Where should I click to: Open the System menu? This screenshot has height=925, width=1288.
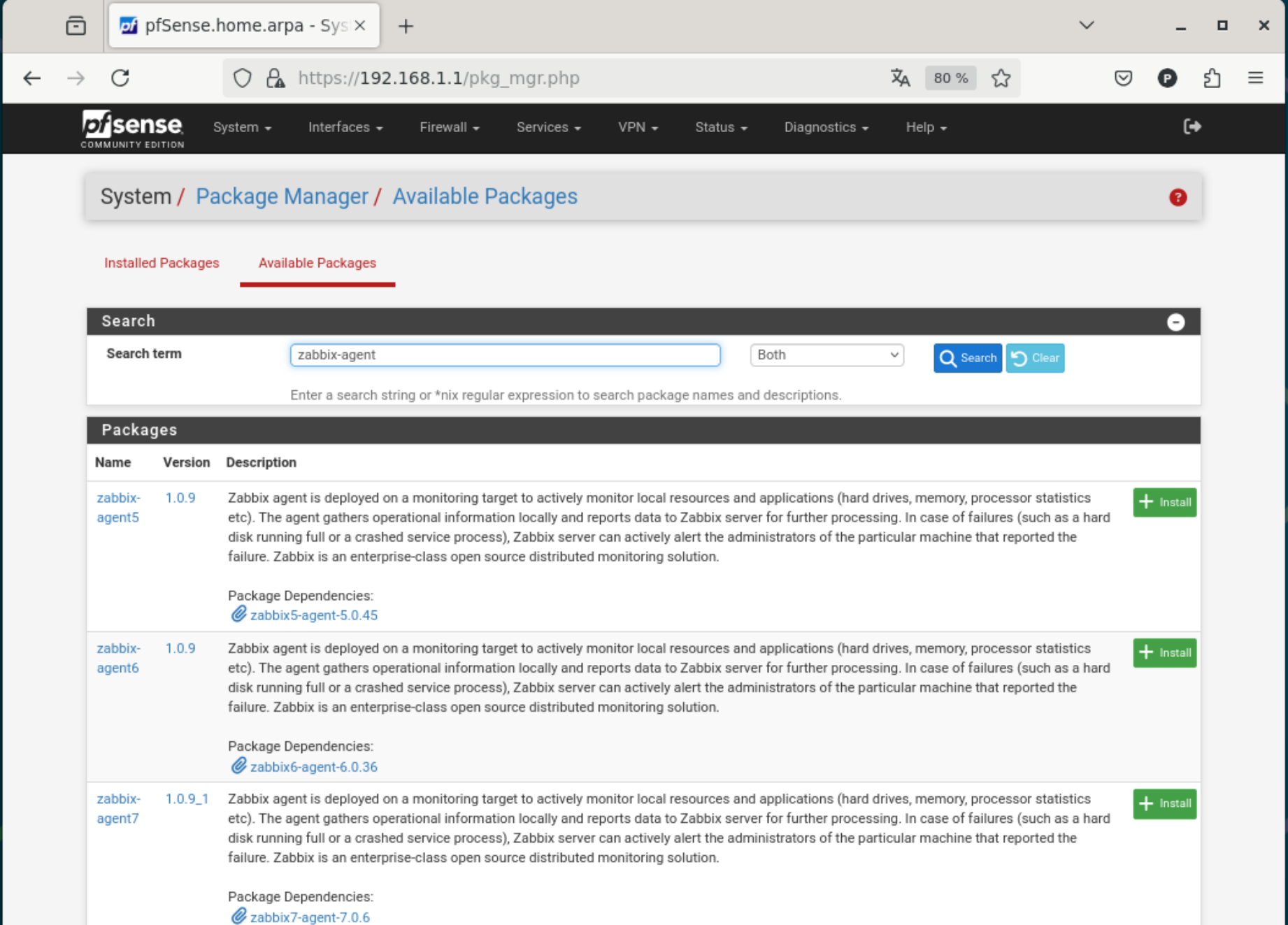pyautogui.click(x=242, y=127)
